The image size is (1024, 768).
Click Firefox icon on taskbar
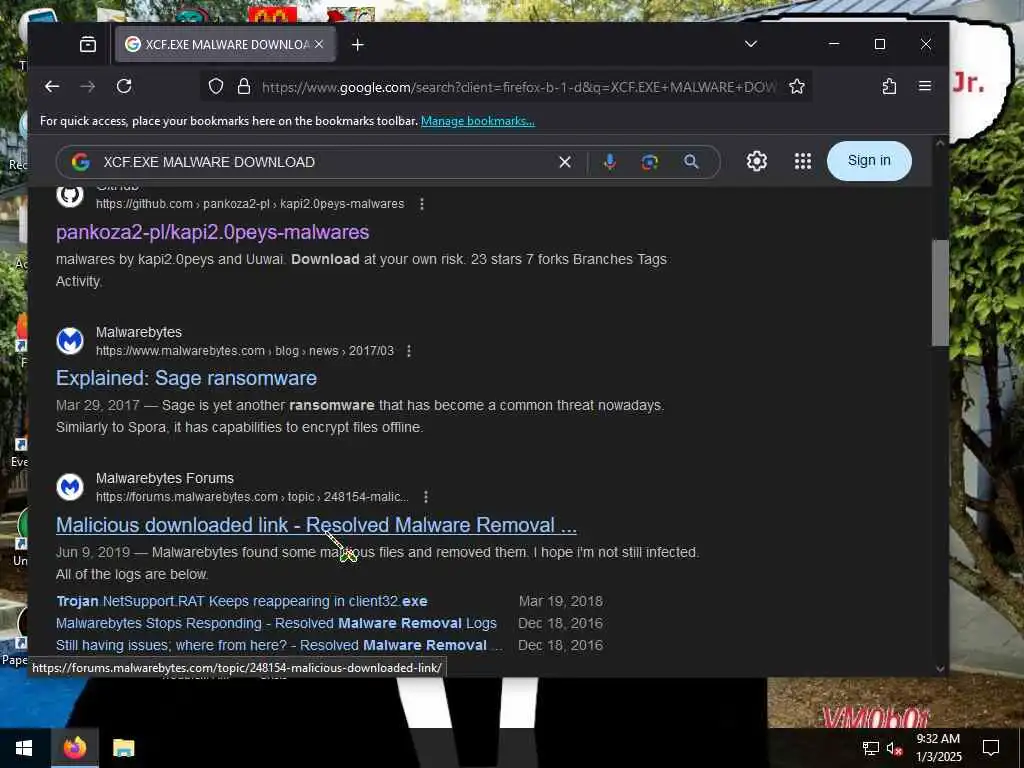[x=74, y=748]
